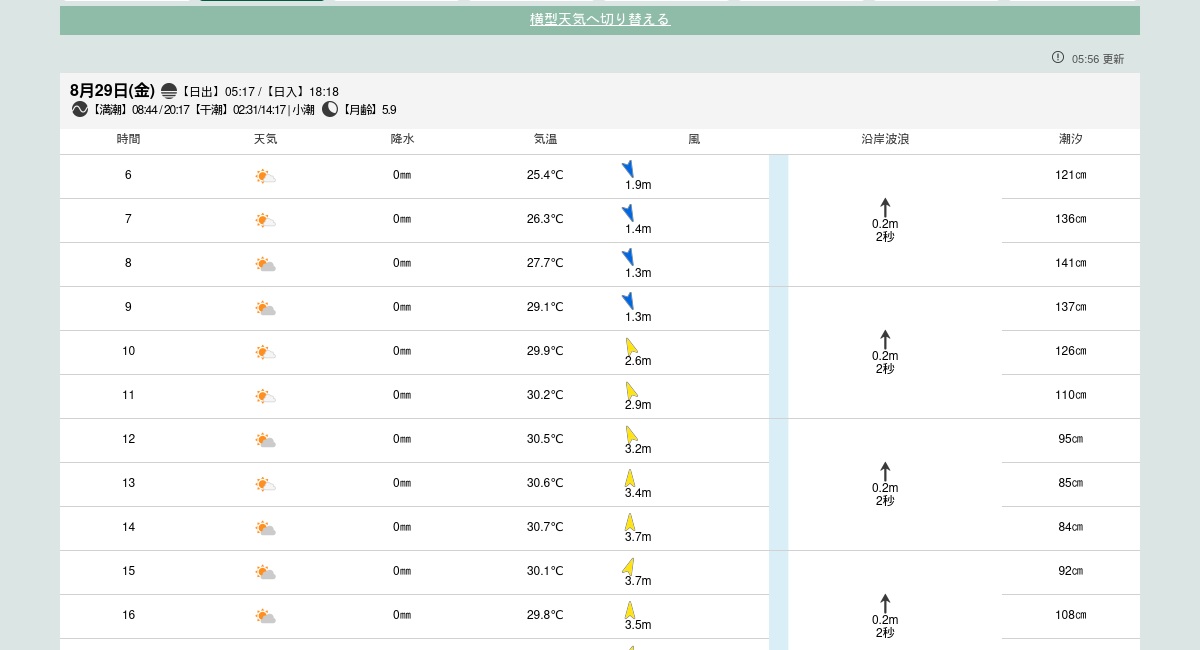Click the 30.7℃ temperature at 14 o'clock
This screenshot has height=650, width=1200.
click(545, 527)
